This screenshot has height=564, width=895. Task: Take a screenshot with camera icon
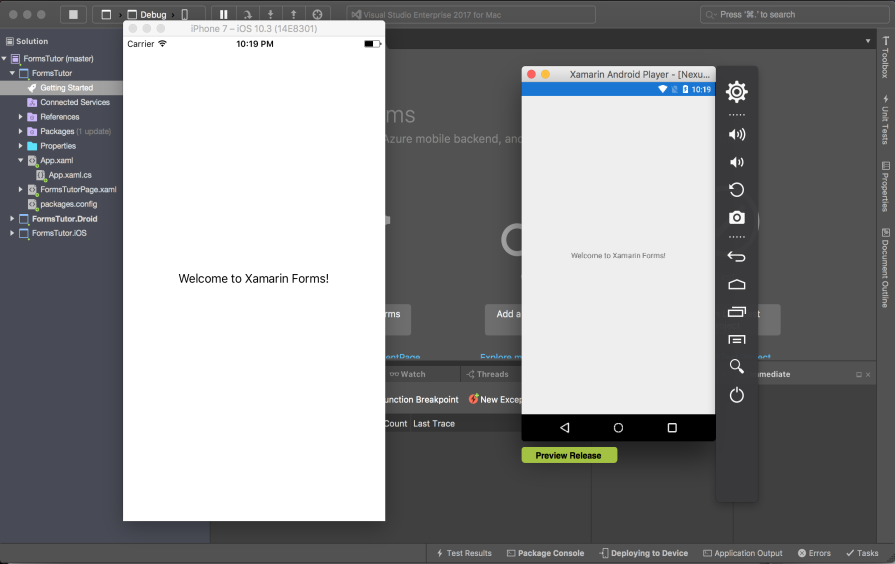736,217
